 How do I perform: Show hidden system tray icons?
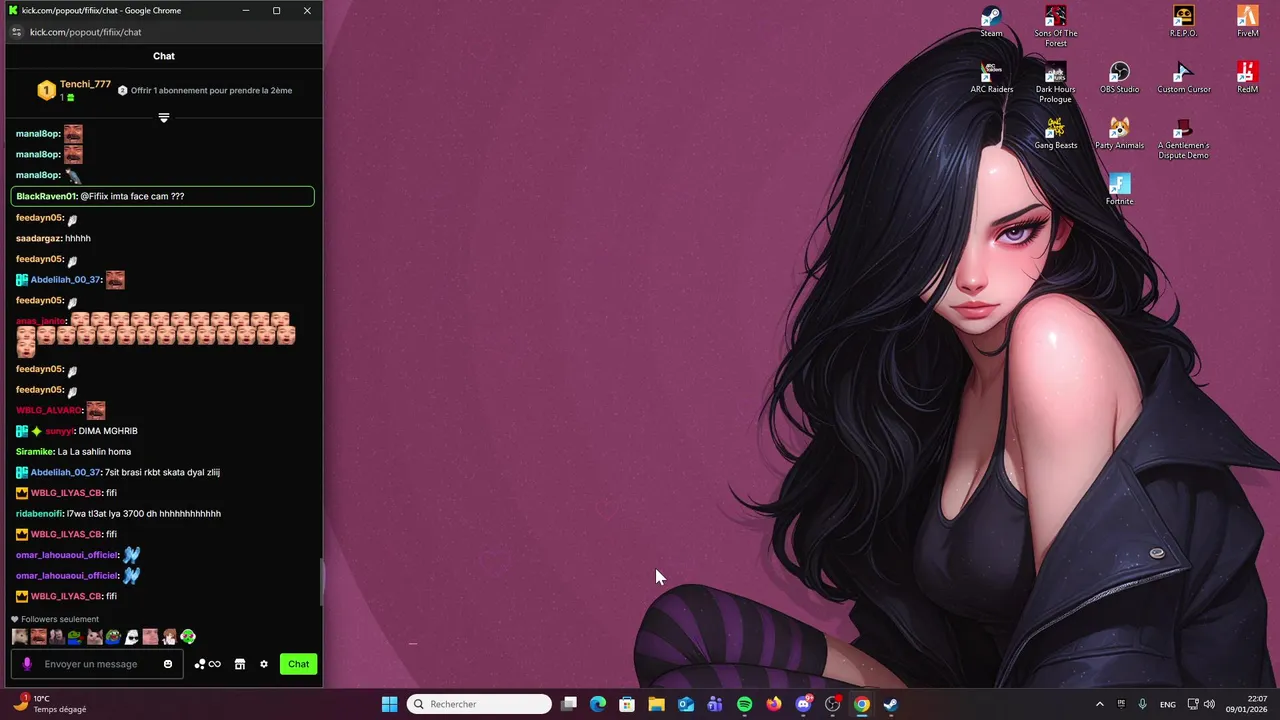[x=1099, y=704]
